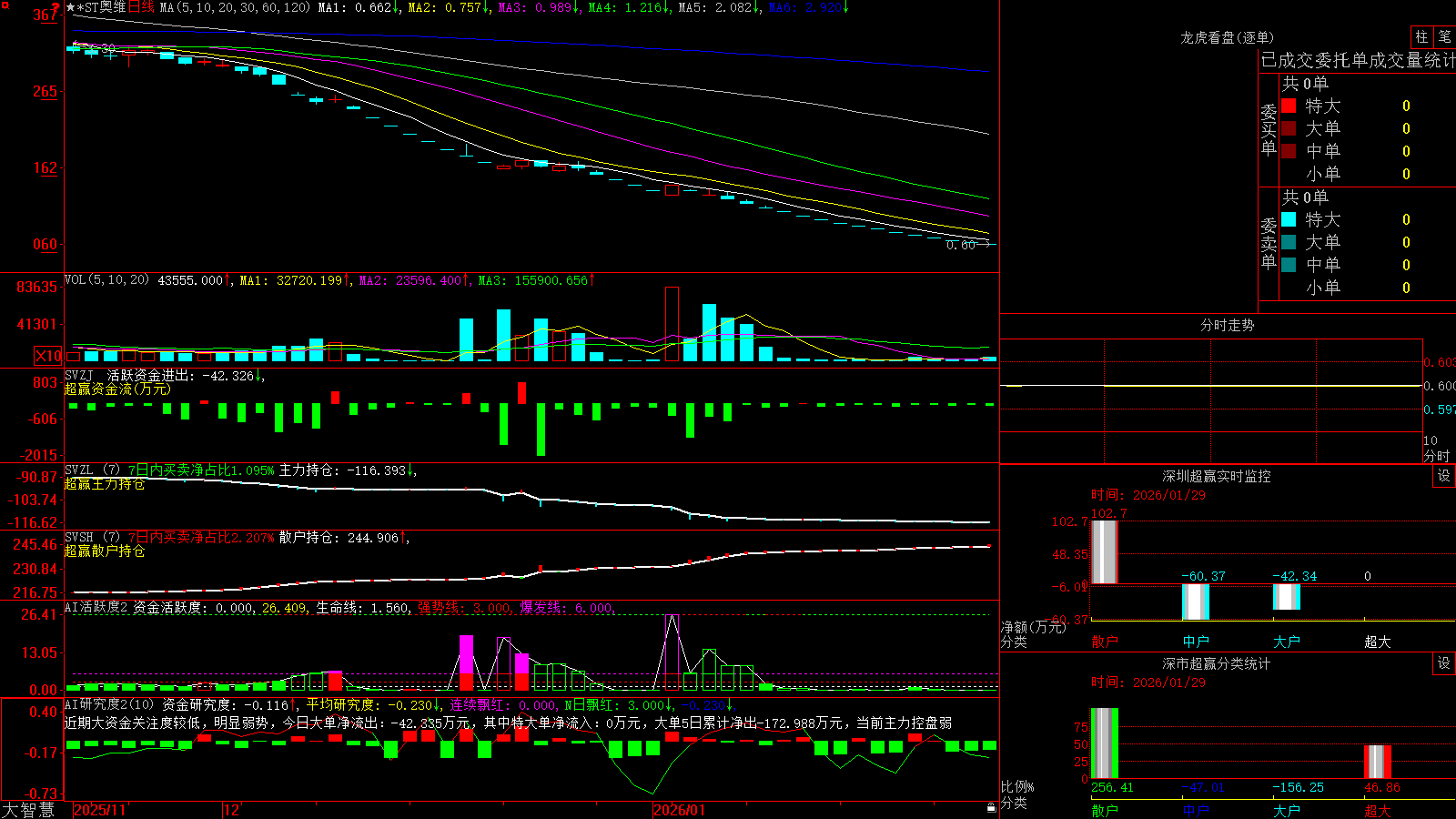The height and width of the screenshot is (819, 1456).
Task: Open MA(5,10,20,30,60,120) indicator parameters
Action: tap(235, 7)
